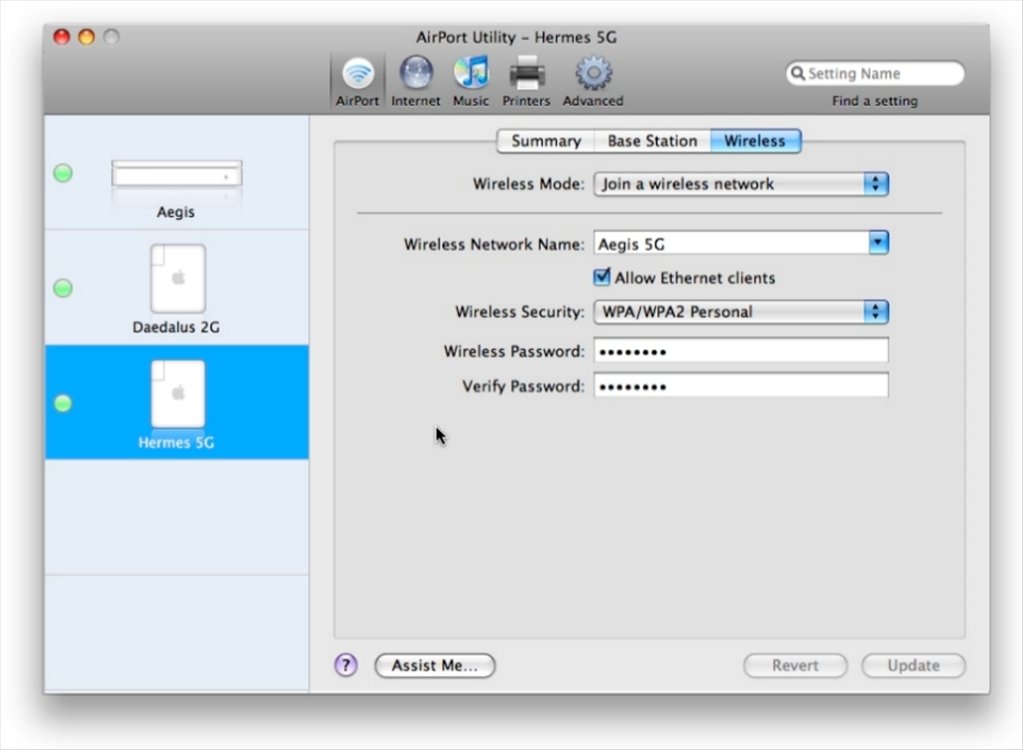Image resolution: width=1023 pixels, height=750 pixels.
Task: Click the Aegis device label
Action: 176,212
